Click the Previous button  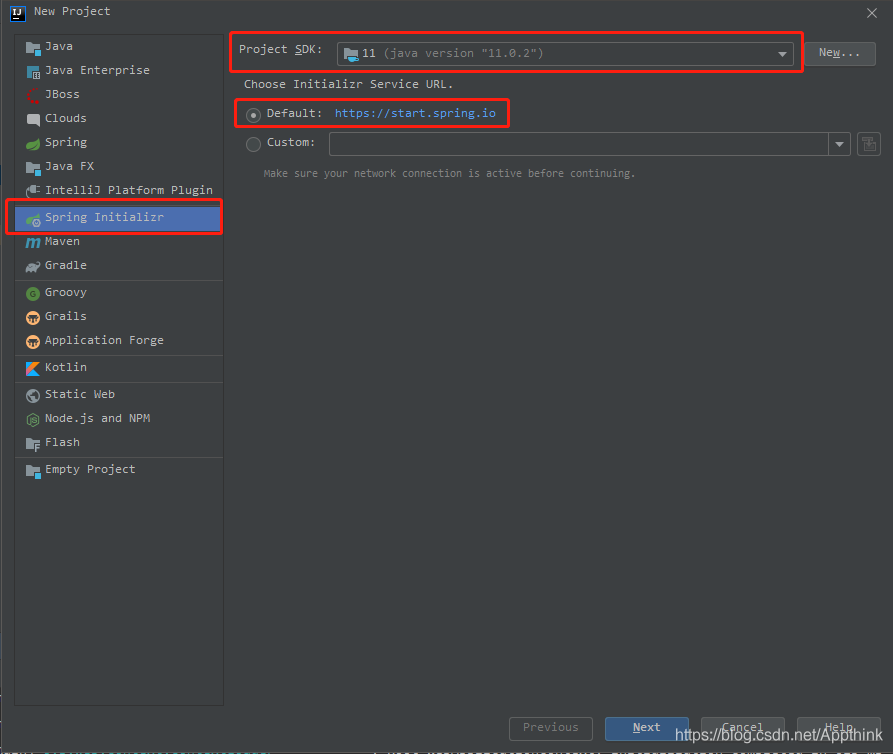550,728
